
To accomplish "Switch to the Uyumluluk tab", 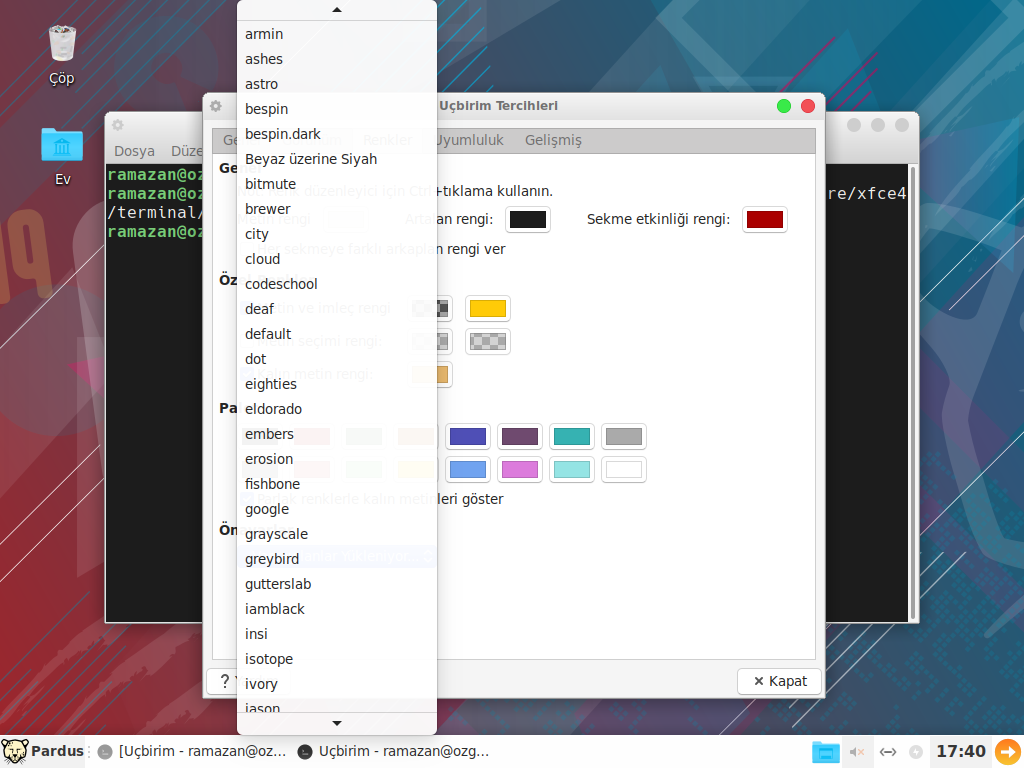I will [470, 140].
